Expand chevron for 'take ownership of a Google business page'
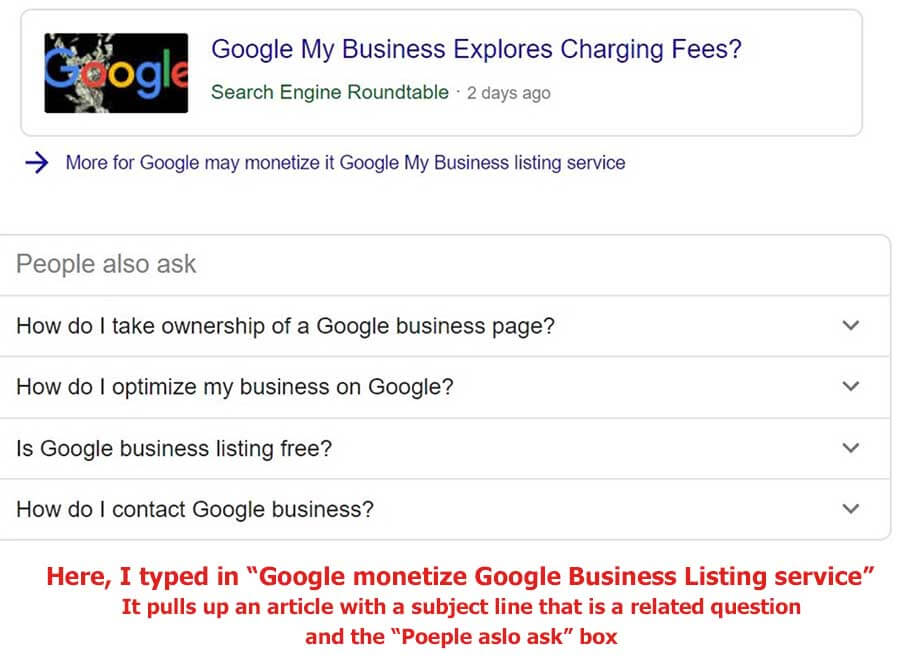This screenshot has width=900, height=670. 851,326
